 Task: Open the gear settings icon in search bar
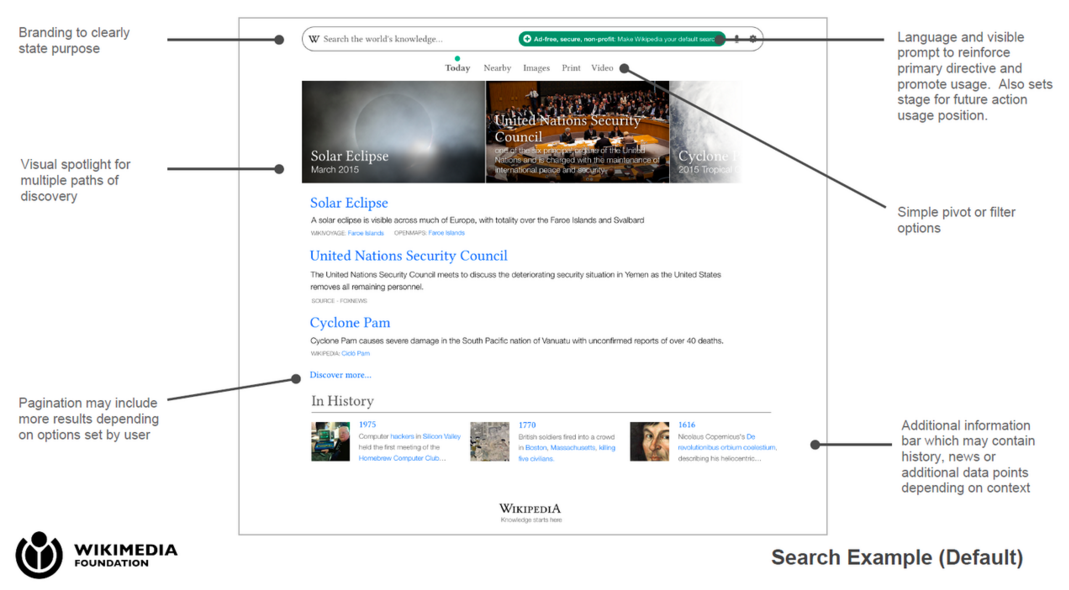753,39
